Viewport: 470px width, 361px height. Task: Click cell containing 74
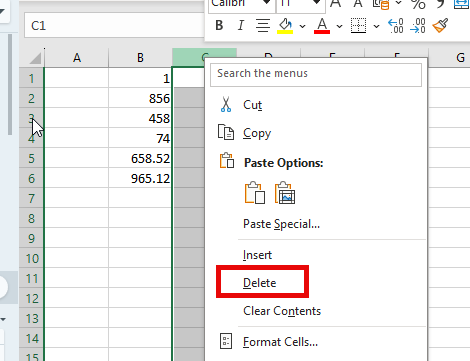(x=140, y=138)
